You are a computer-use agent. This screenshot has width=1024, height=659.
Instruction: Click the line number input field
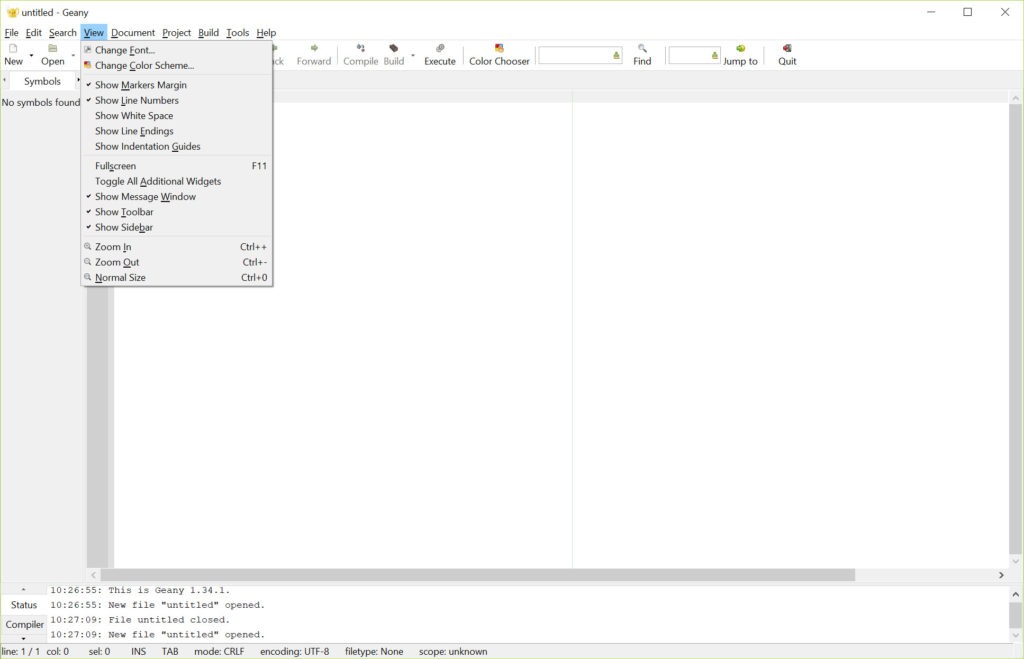689,56
